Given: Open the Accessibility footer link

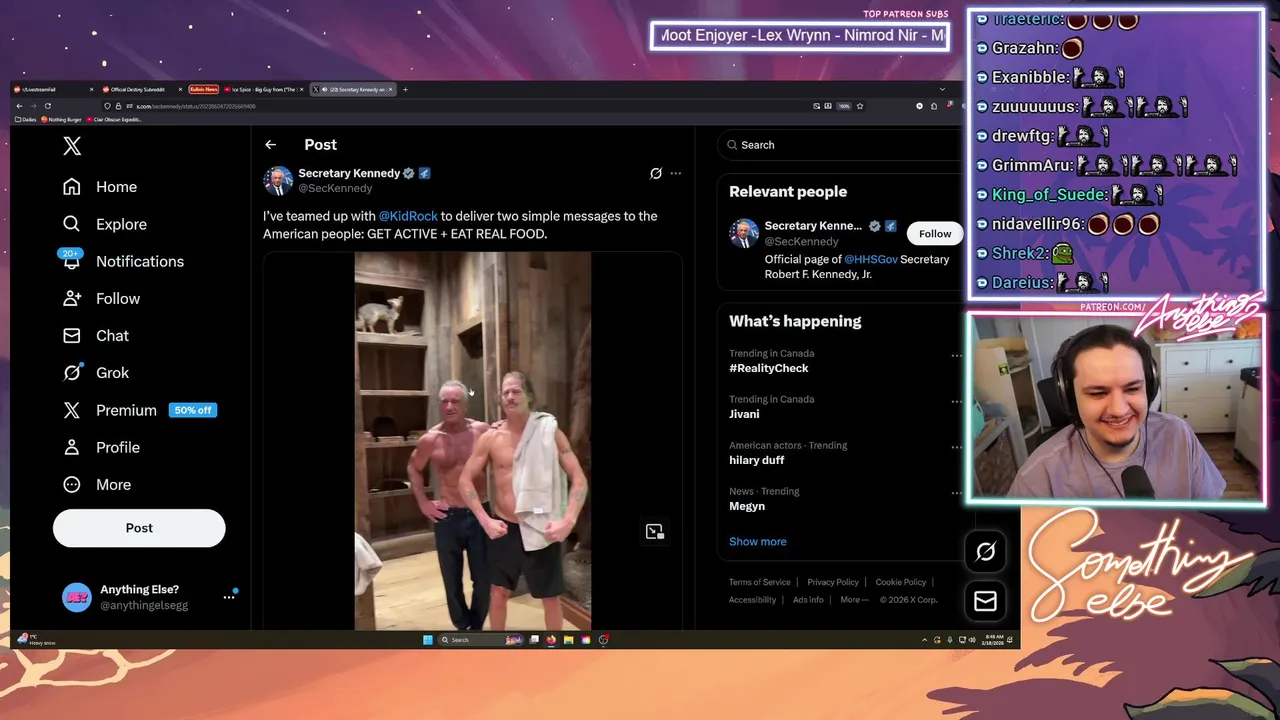Looking at the screenshot, I should pyautogui.click(x=752, y=600).
